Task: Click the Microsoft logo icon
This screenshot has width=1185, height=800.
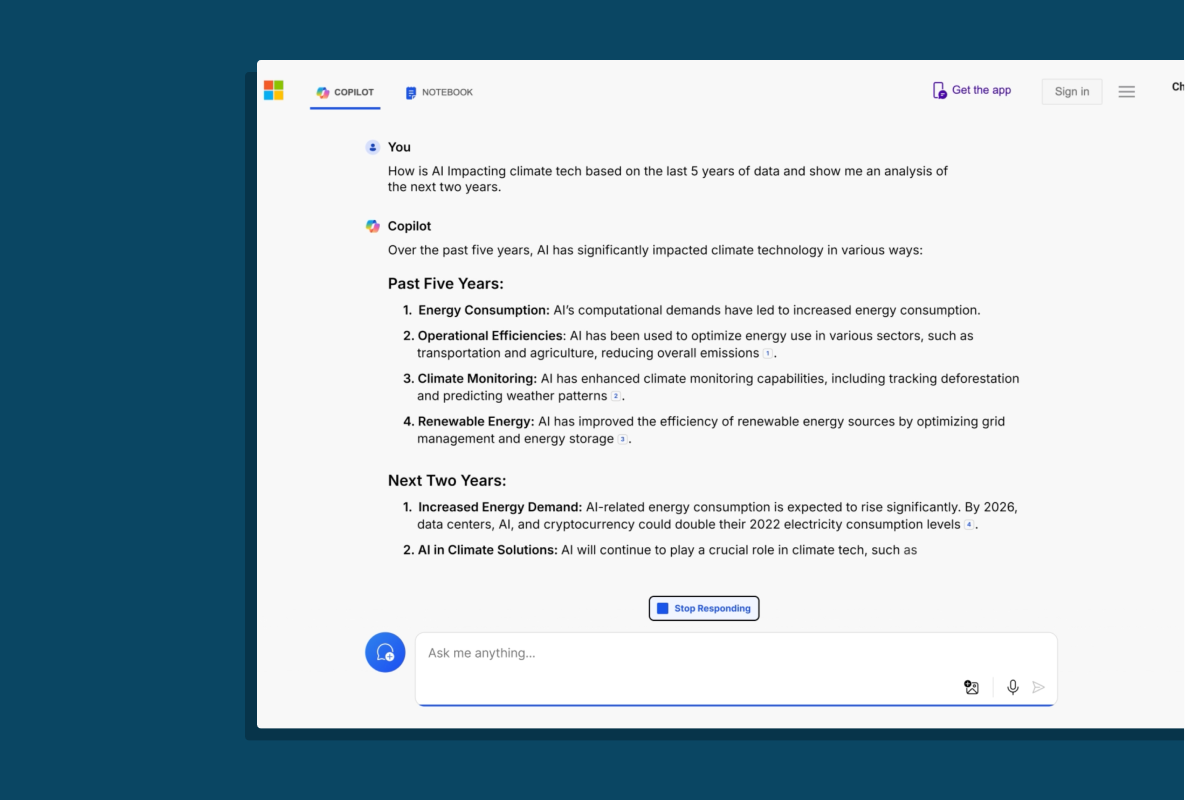Action: coord(273,91)
